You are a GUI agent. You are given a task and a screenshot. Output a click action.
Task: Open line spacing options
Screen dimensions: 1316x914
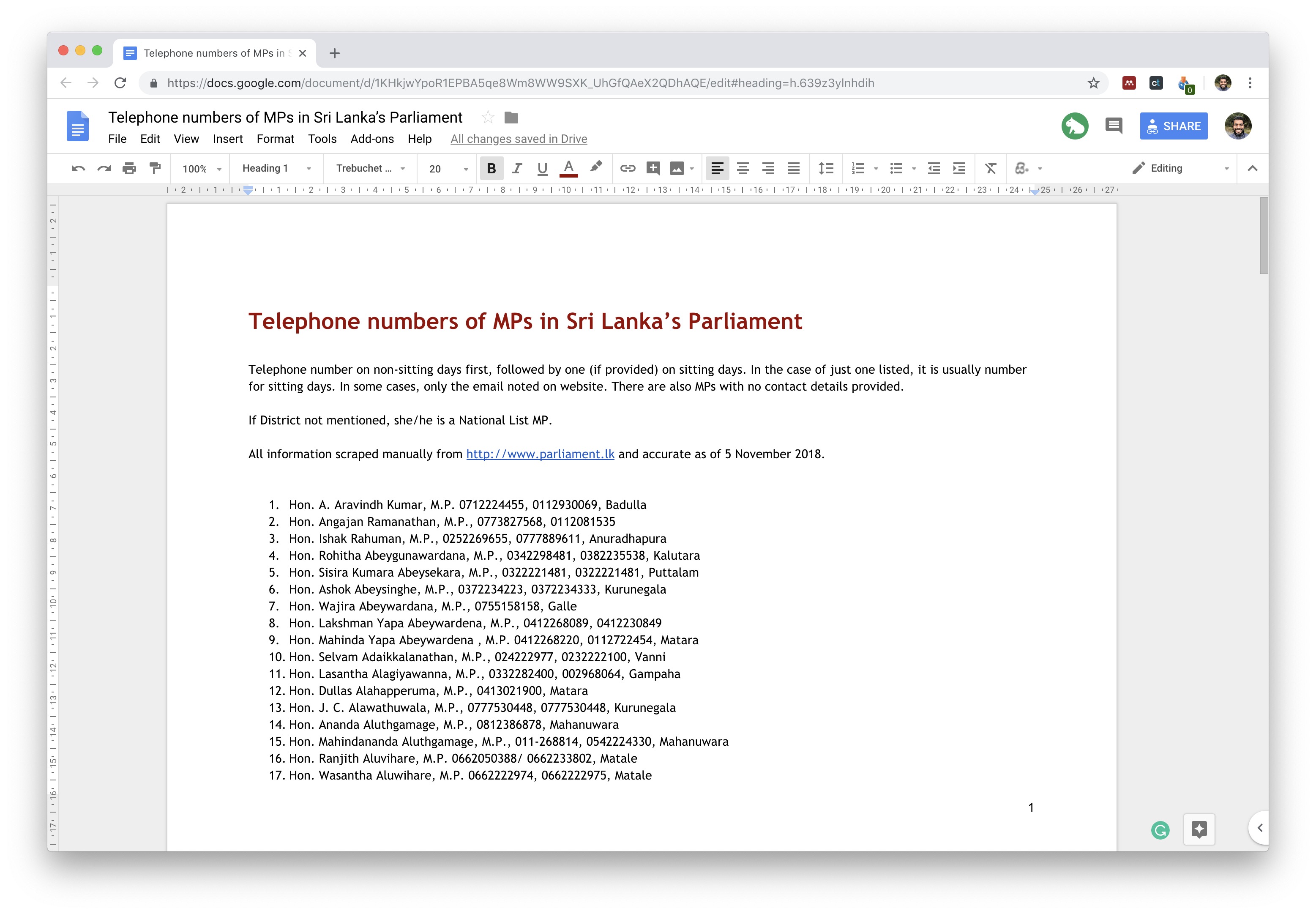(825, 168)
